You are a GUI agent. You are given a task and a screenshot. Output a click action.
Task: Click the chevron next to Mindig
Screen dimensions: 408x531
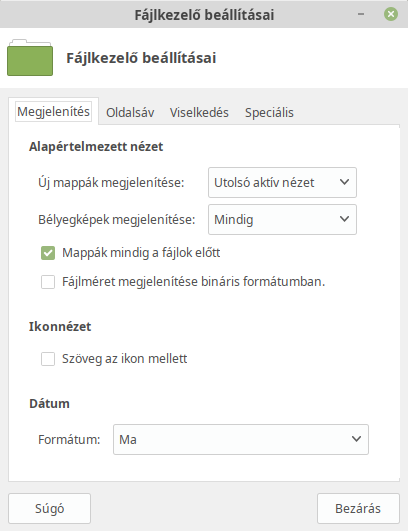tap(344, 219)
